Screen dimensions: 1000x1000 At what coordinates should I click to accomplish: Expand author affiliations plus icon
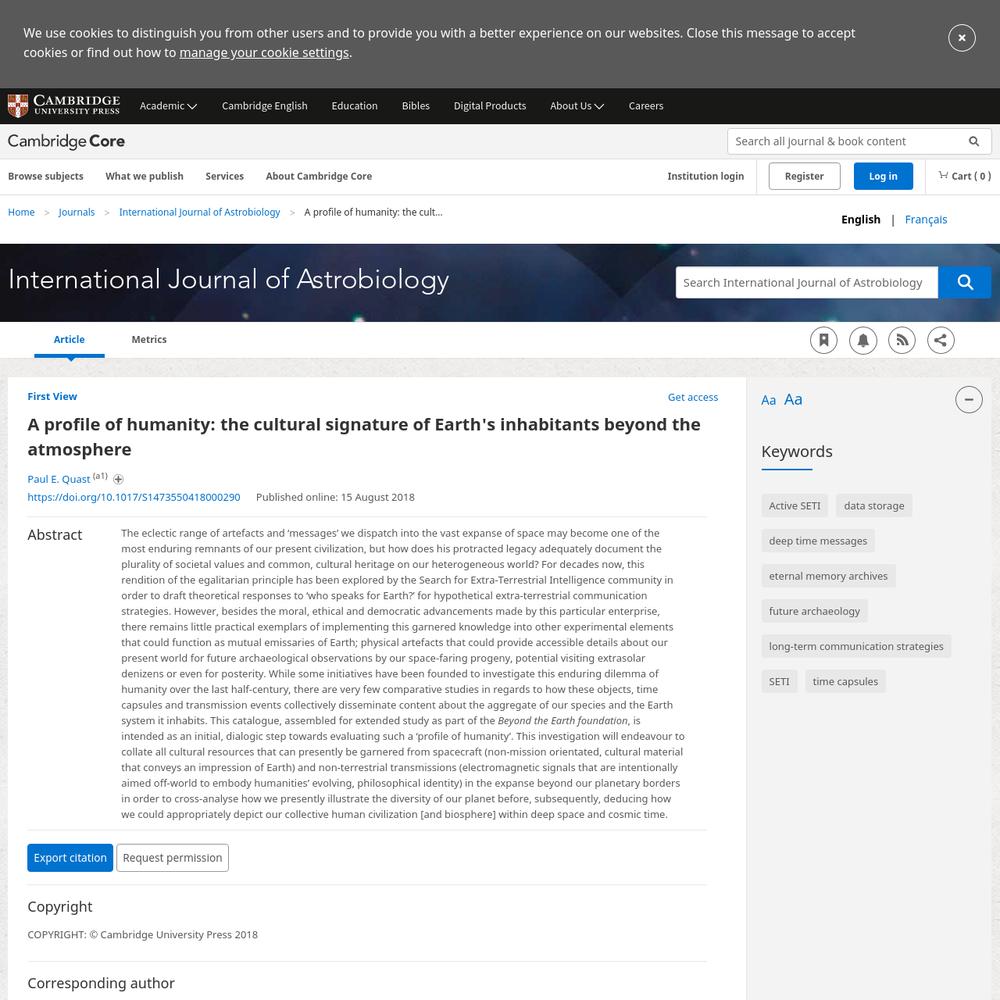coord(118,479)
